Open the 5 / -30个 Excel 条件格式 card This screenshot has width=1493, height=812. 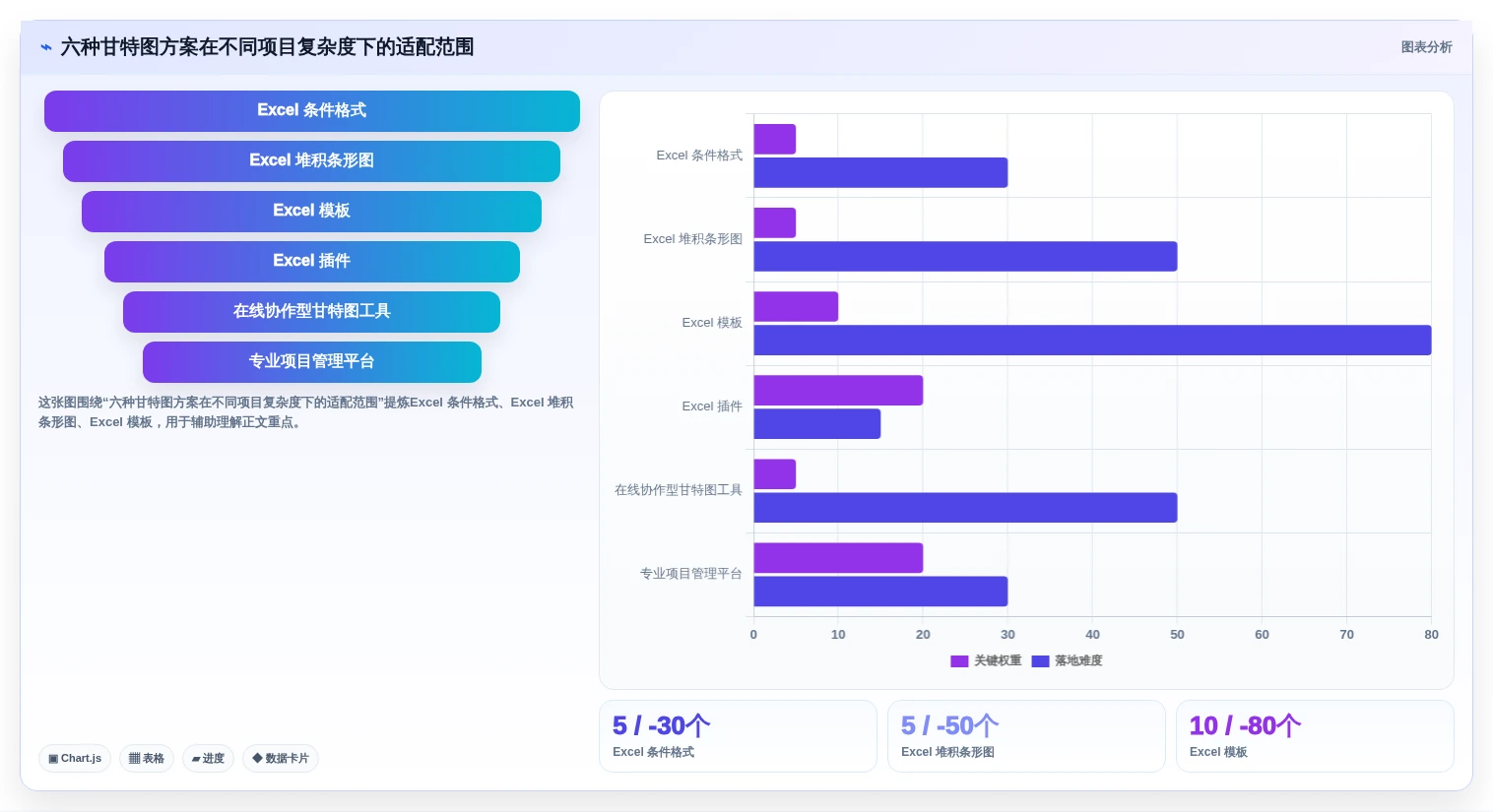(738, 736)
